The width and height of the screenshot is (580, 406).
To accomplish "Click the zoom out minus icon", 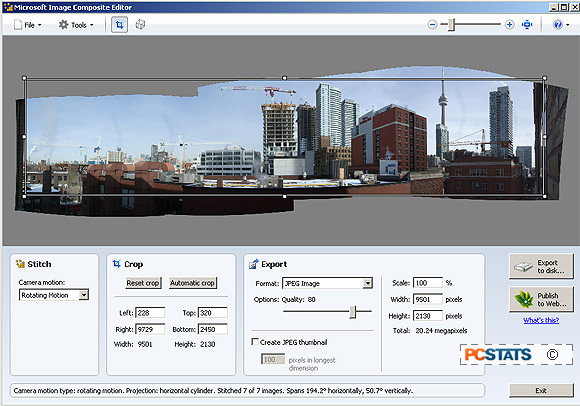I will coord(432,25).
